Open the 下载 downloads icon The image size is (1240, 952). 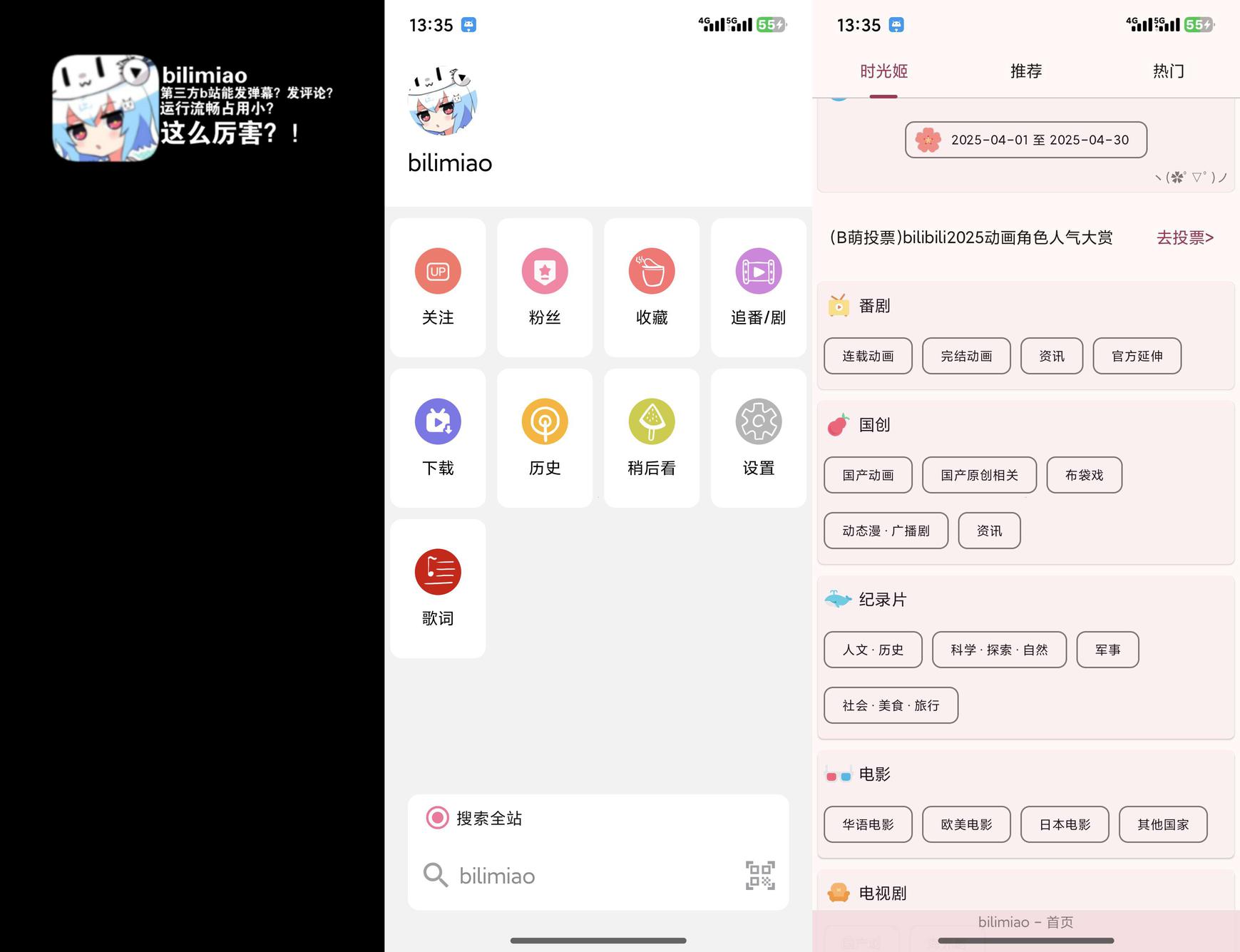[438, 422]
